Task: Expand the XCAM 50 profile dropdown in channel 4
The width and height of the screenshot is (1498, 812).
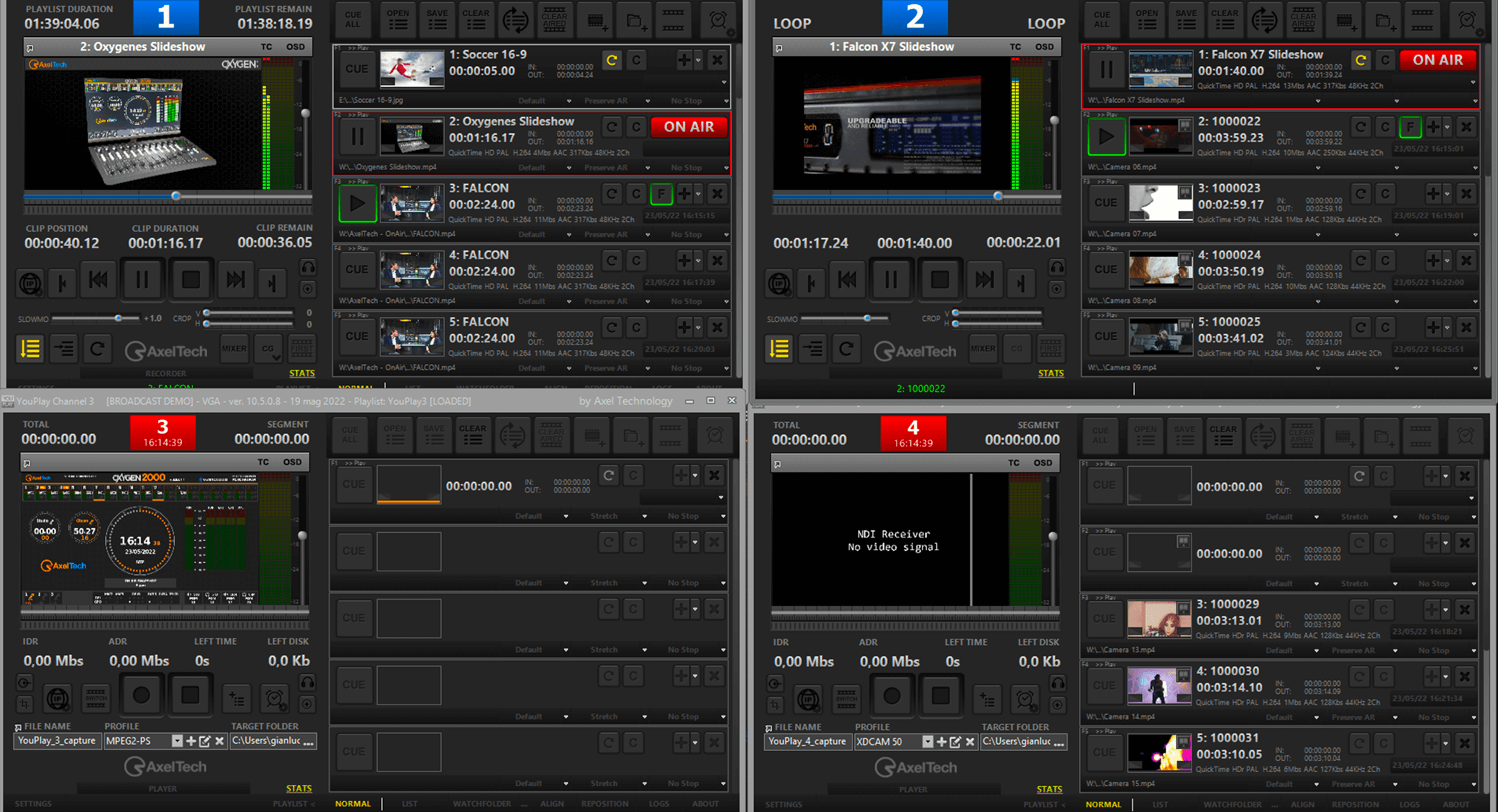Action: 927,741
